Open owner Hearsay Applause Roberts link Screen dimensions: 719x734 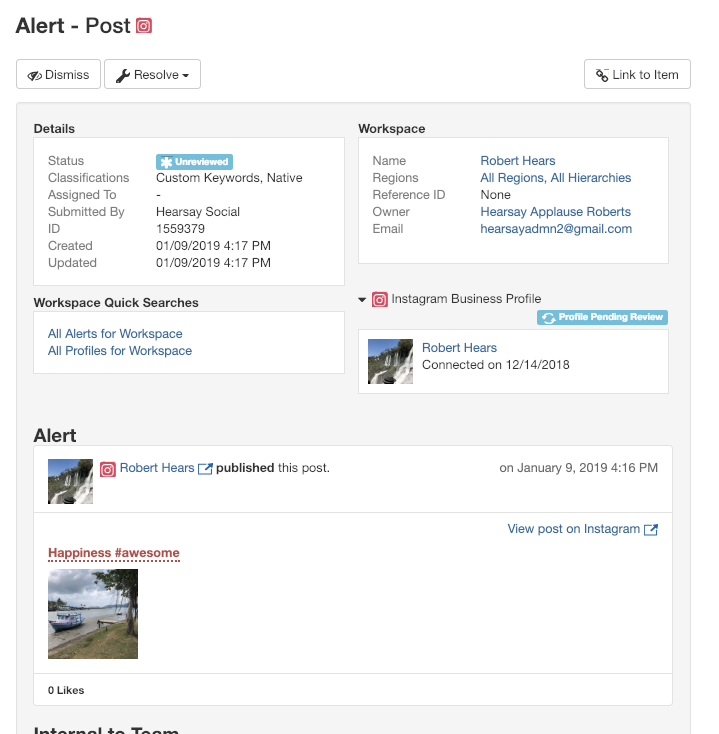tap(556, 212)
